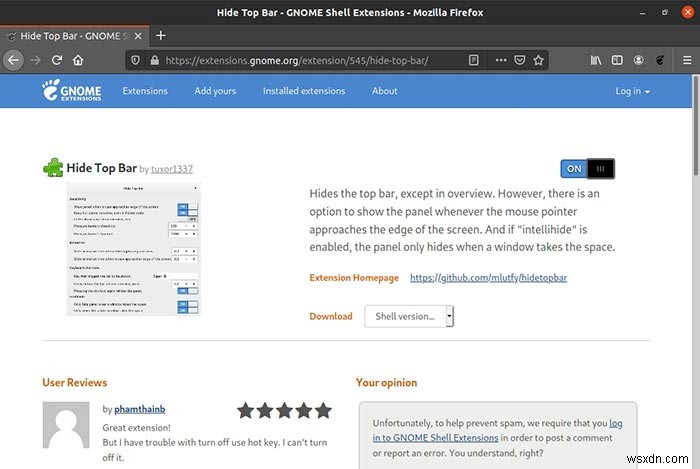Click the User Reviews heading

click(75, 382)
